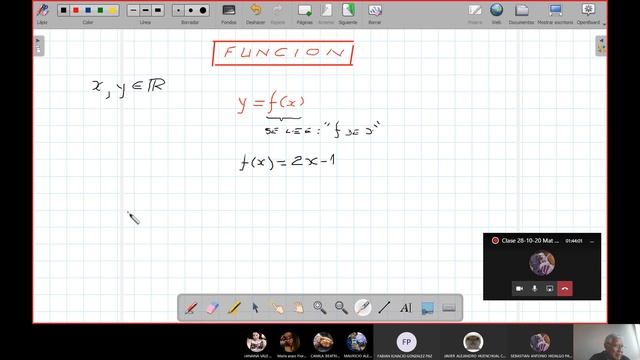The width and height of the screenshot is (640, 360).
Task: Expand the left side panel tab
Action: (38, 46)
